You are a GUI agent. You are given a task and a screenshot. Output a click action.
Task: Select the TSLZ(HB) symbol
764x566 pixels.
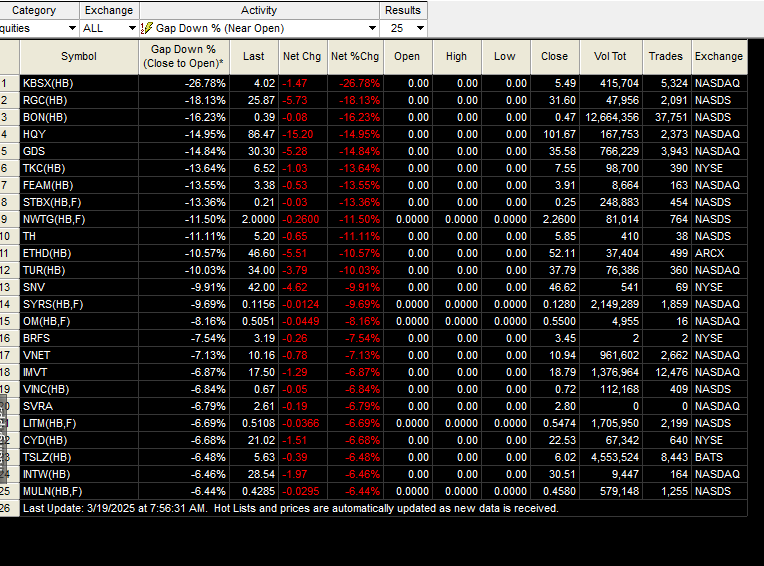click(x=47, y=457)
